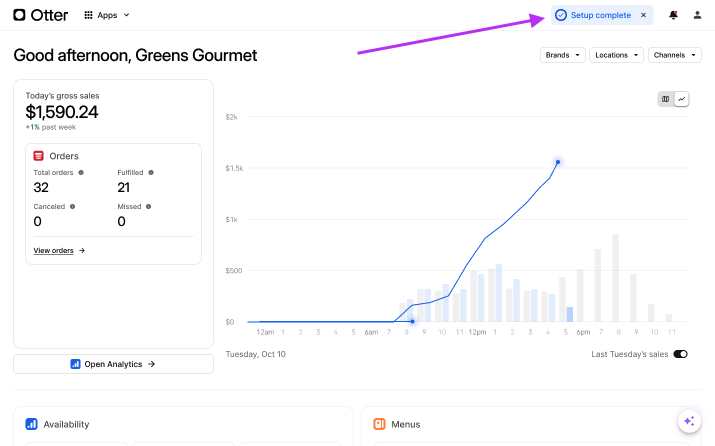Click the Otter logo in the header
The image size is (715, 446).
(x=39, y=15)
